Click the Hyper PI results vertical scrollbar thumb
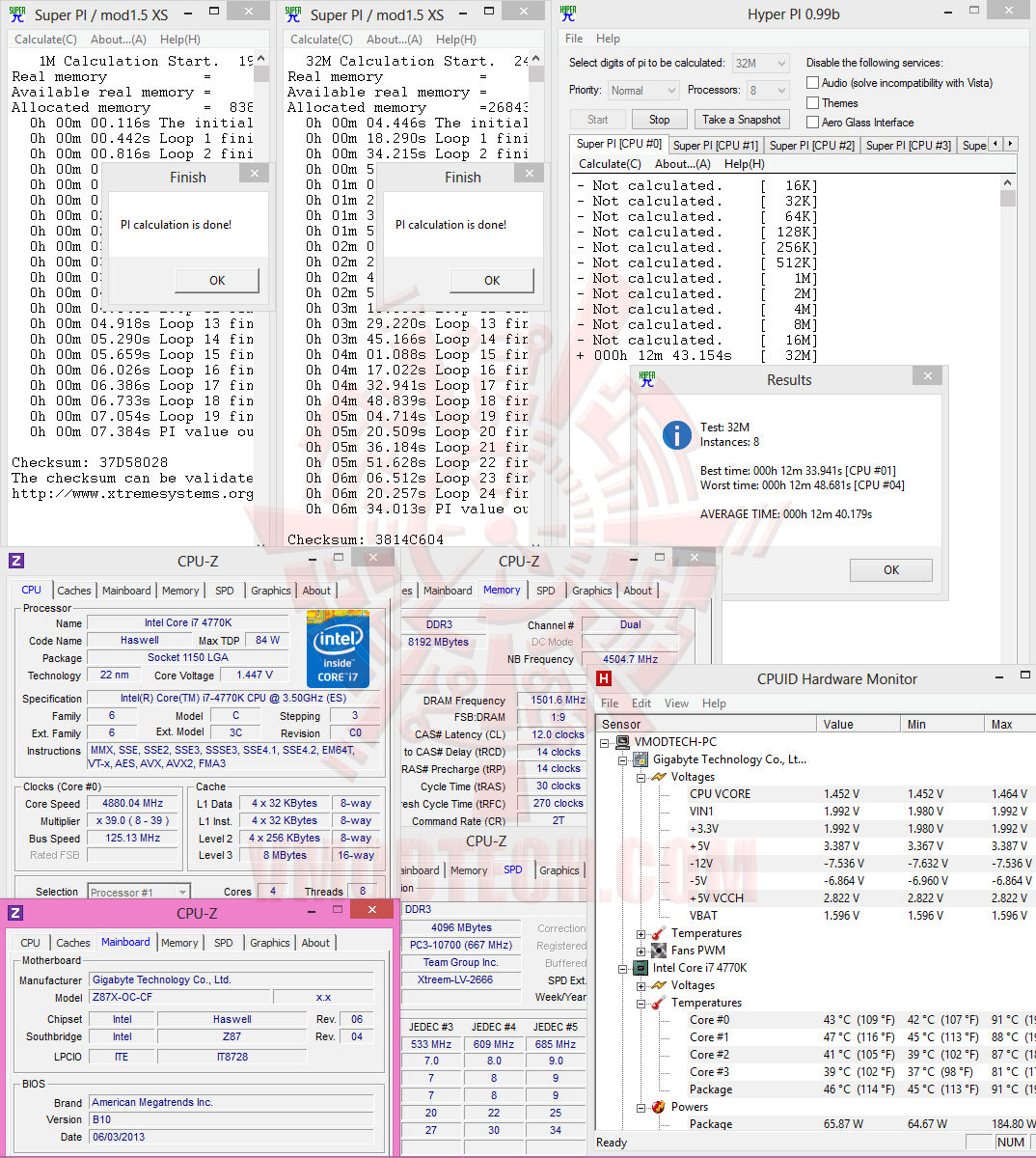This screenshot has height=1158, width=1036. pos(1008,199)
